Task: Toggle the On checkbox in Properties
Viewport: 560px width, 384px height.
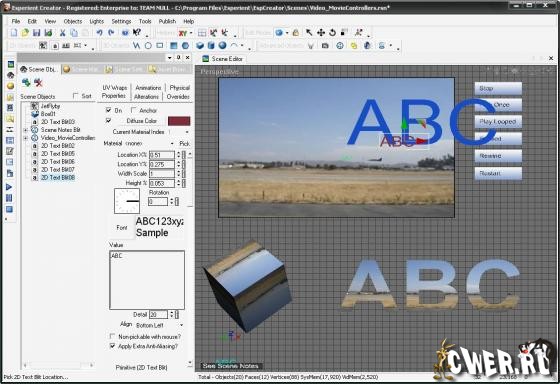Action: pyautogui.click(x=109, y=110)
